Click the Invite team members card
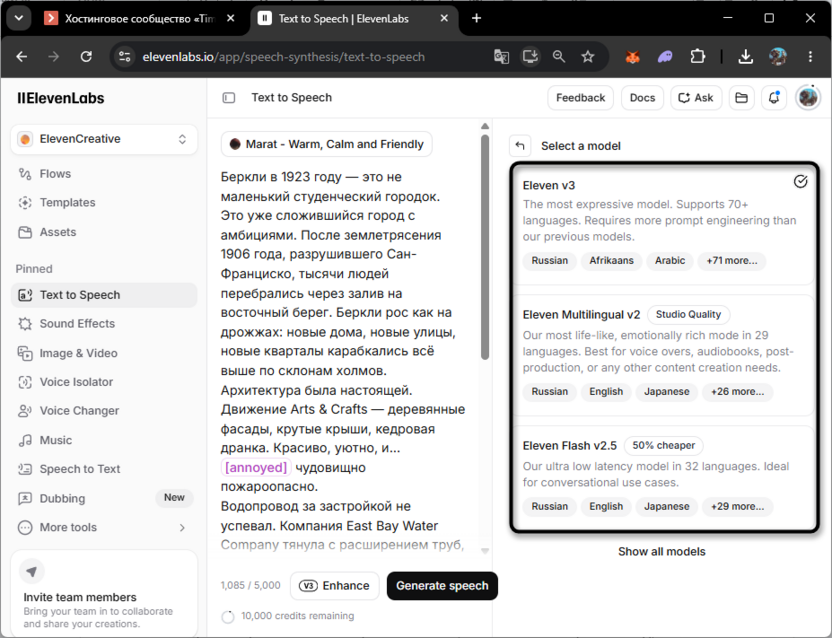The image size is (832, 638). coord(104,594)
